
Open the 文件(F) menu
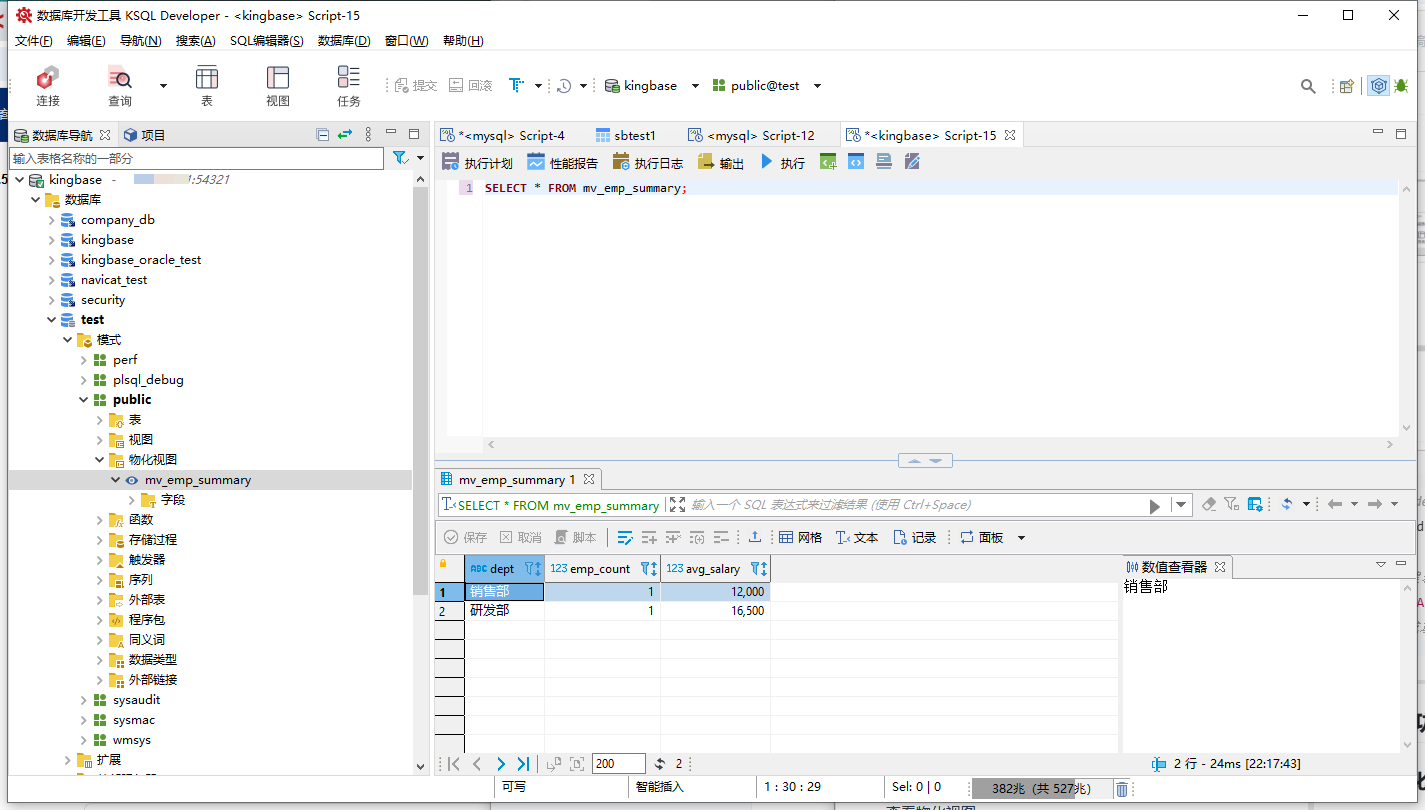(33, 41)
